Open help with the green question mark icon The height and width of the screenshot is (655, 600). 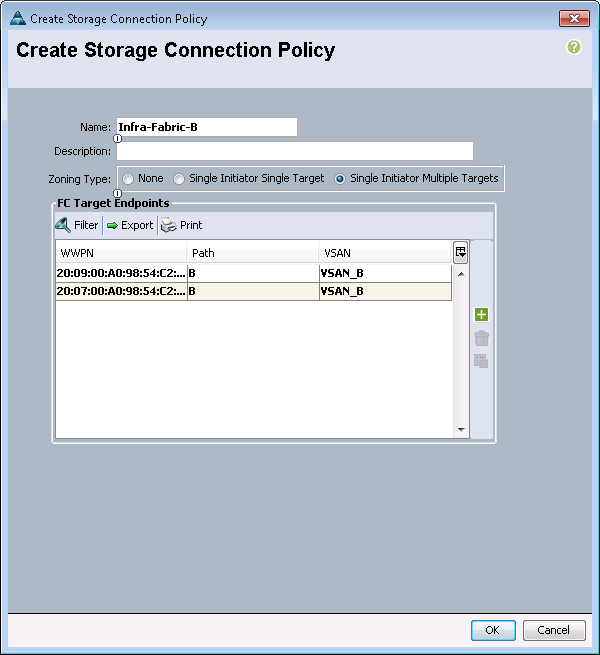(x=574, y=47)
